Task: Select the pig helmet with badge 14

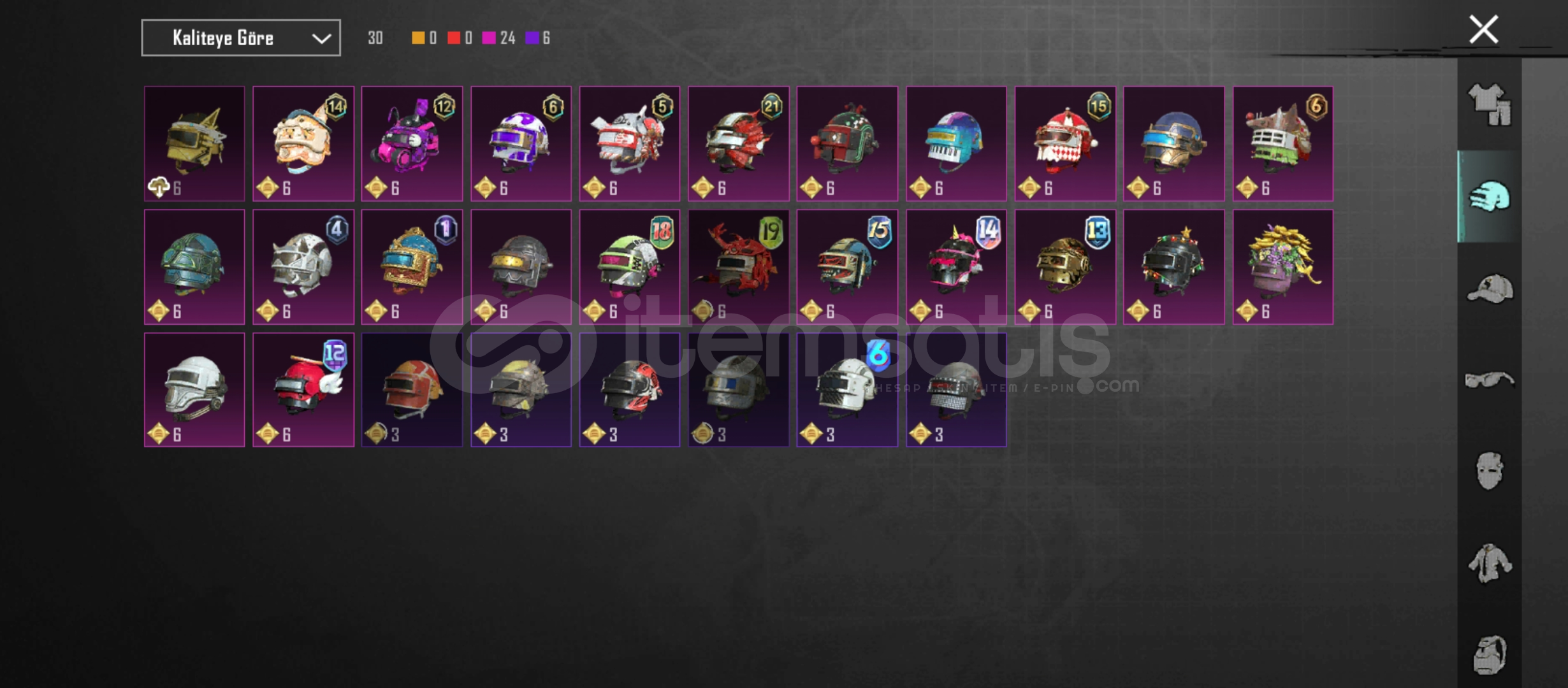Action: click(x=303, y=144)
